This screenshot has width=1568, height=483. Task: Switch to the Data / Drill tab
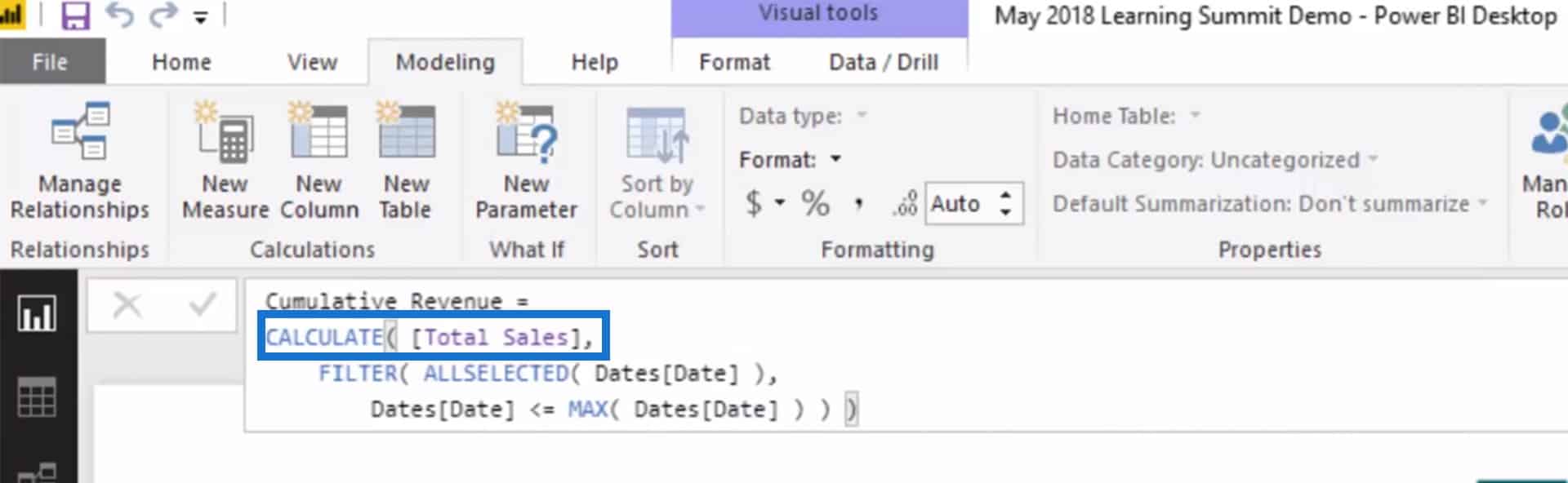(x=884, y=62)
